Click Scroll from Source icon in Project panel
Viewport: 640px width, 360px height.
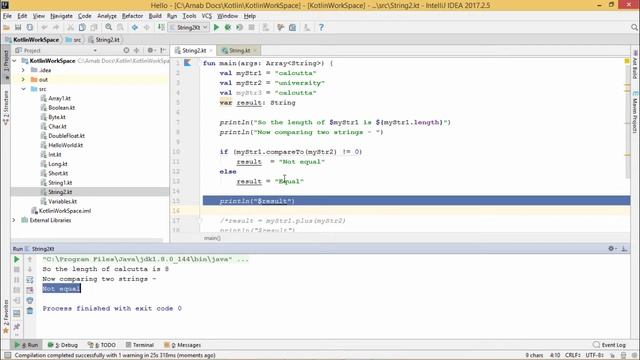click(x=126, y=50)
